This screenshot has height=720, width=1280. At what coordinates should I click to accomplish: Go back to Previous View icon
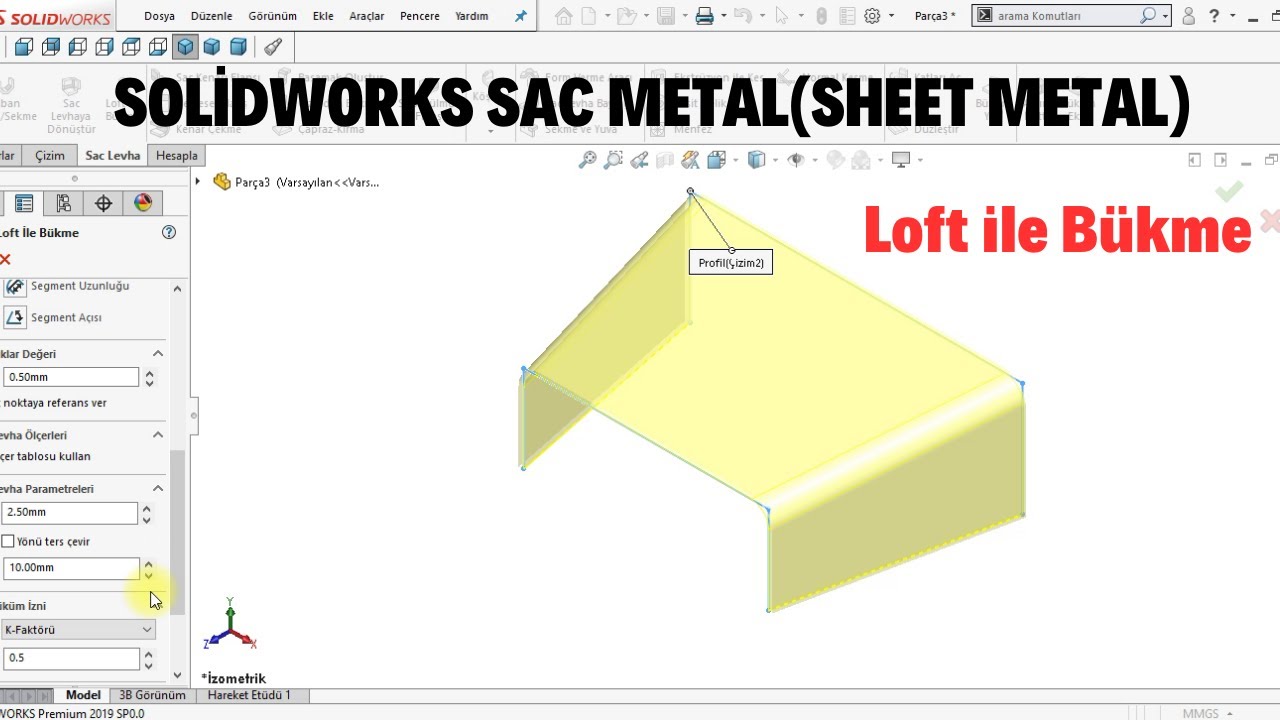639,159
